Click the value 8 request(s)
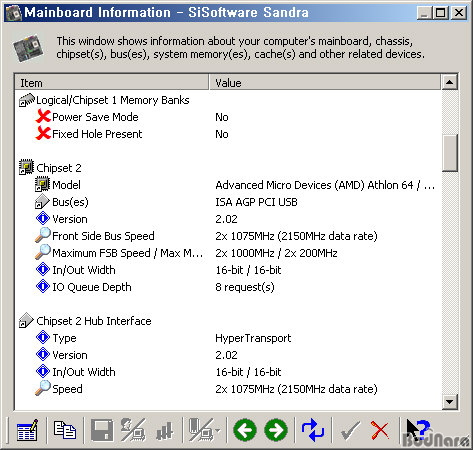The image size is (473, 450). click(x=245, y=287)
